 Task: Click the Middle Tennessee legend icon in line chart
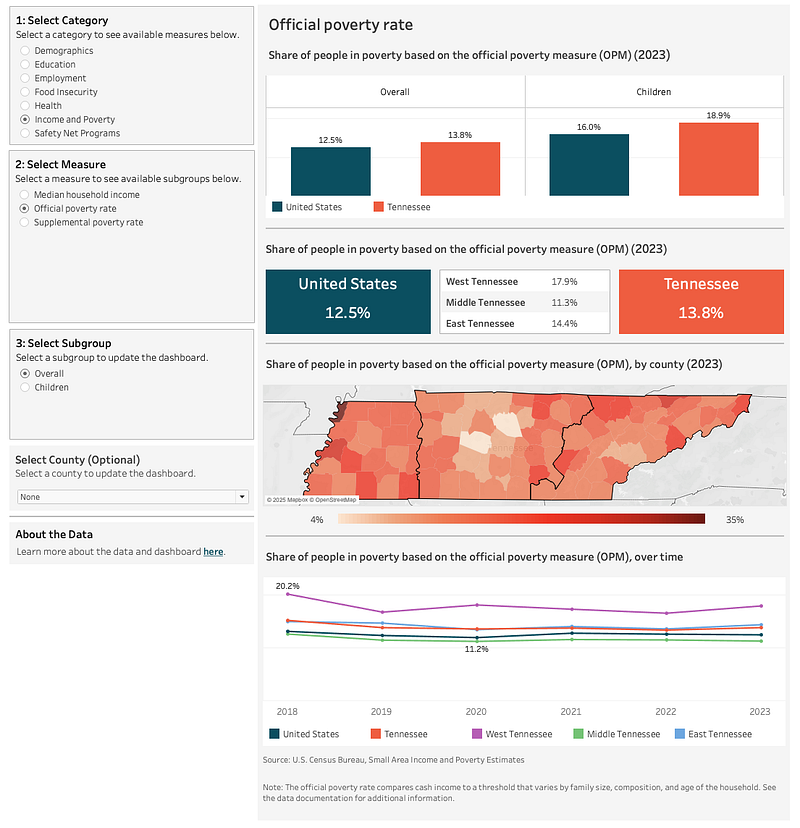tap(578, 734)
